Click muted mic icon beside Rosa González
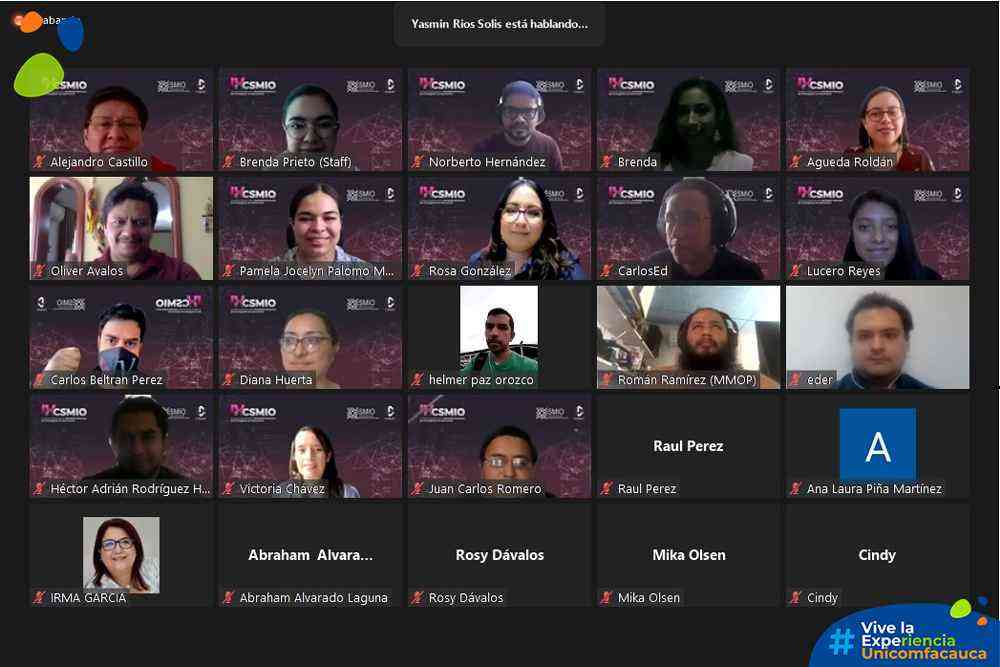Viewport: 1000px width, 667px height. coord(418,271)
